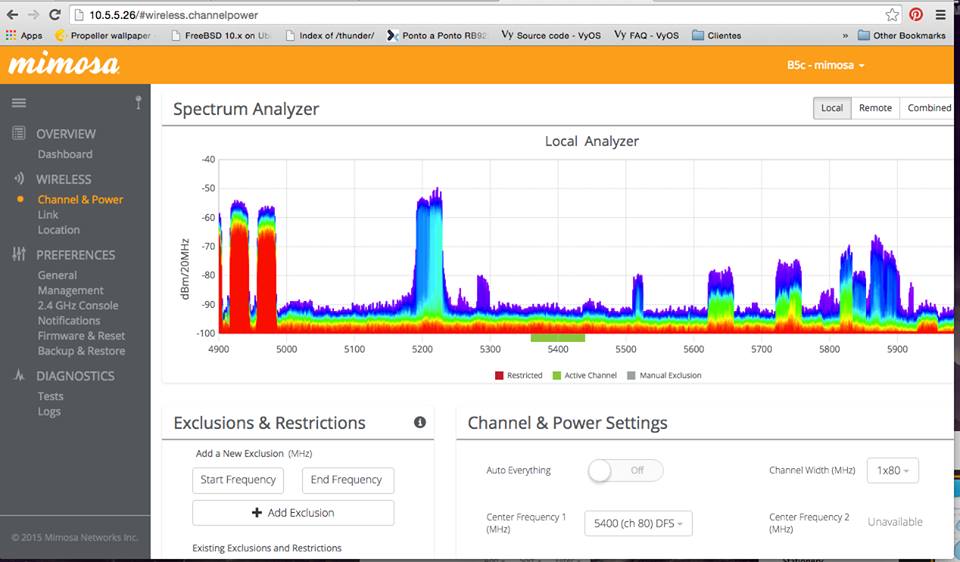960x562 pixels.
Task: Click the Overview section icon
Action: [x=19, y=133]
